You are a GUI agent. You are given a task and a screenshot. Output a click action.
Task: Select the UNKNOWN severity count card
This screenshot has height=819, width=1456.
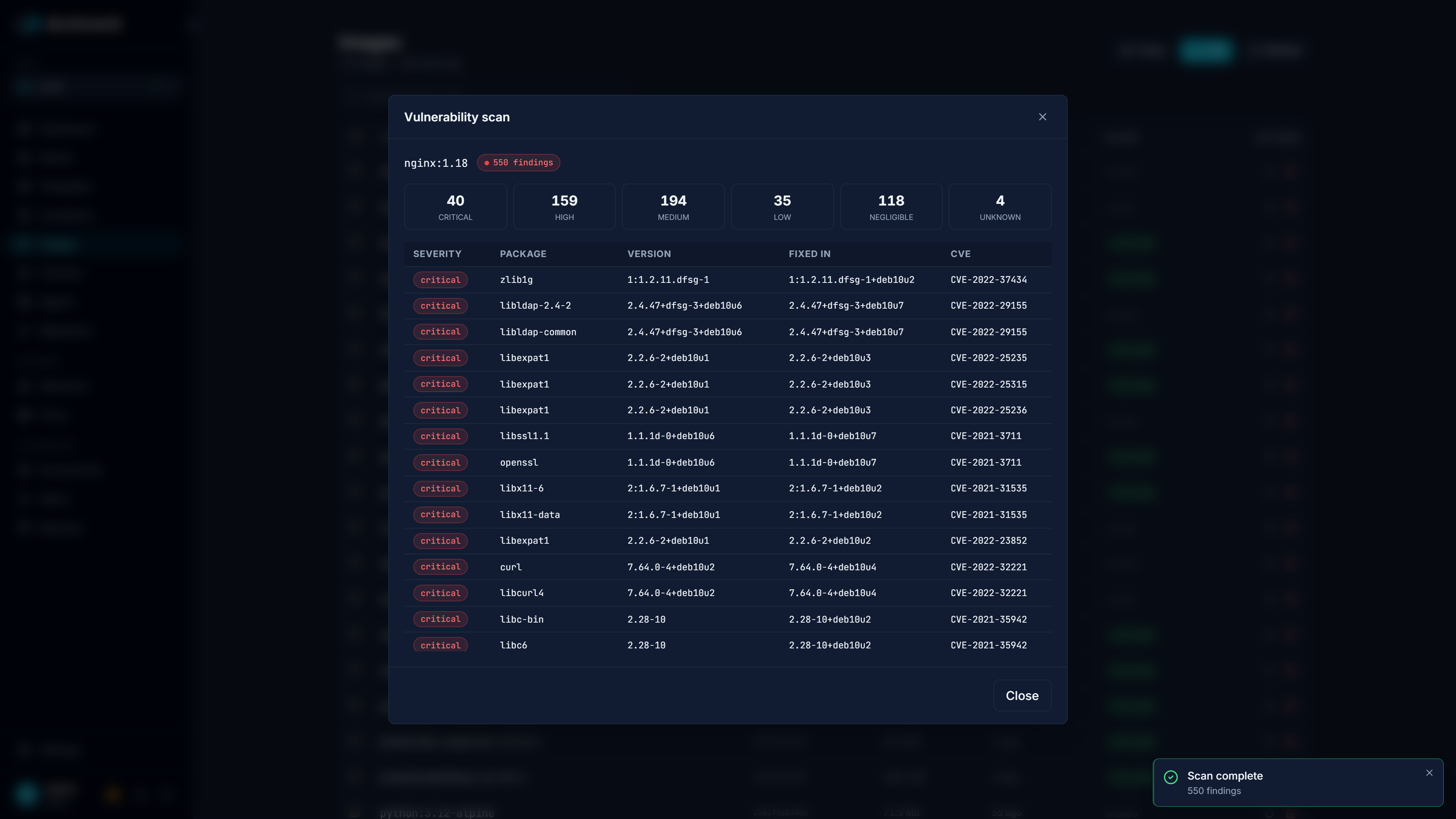pos(999,206)
